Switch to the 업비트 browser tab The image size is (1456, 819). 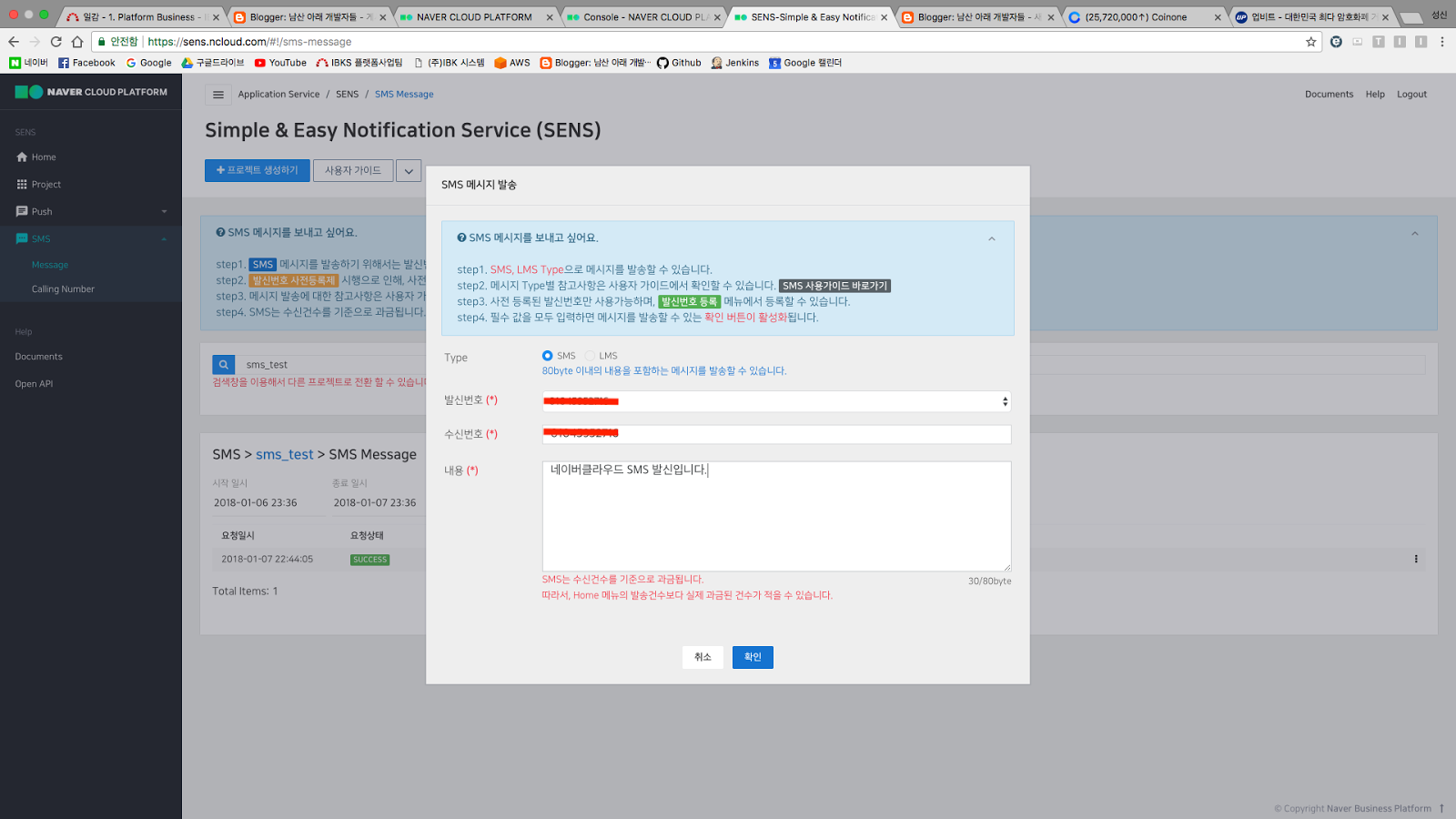tap(1310, 16)
